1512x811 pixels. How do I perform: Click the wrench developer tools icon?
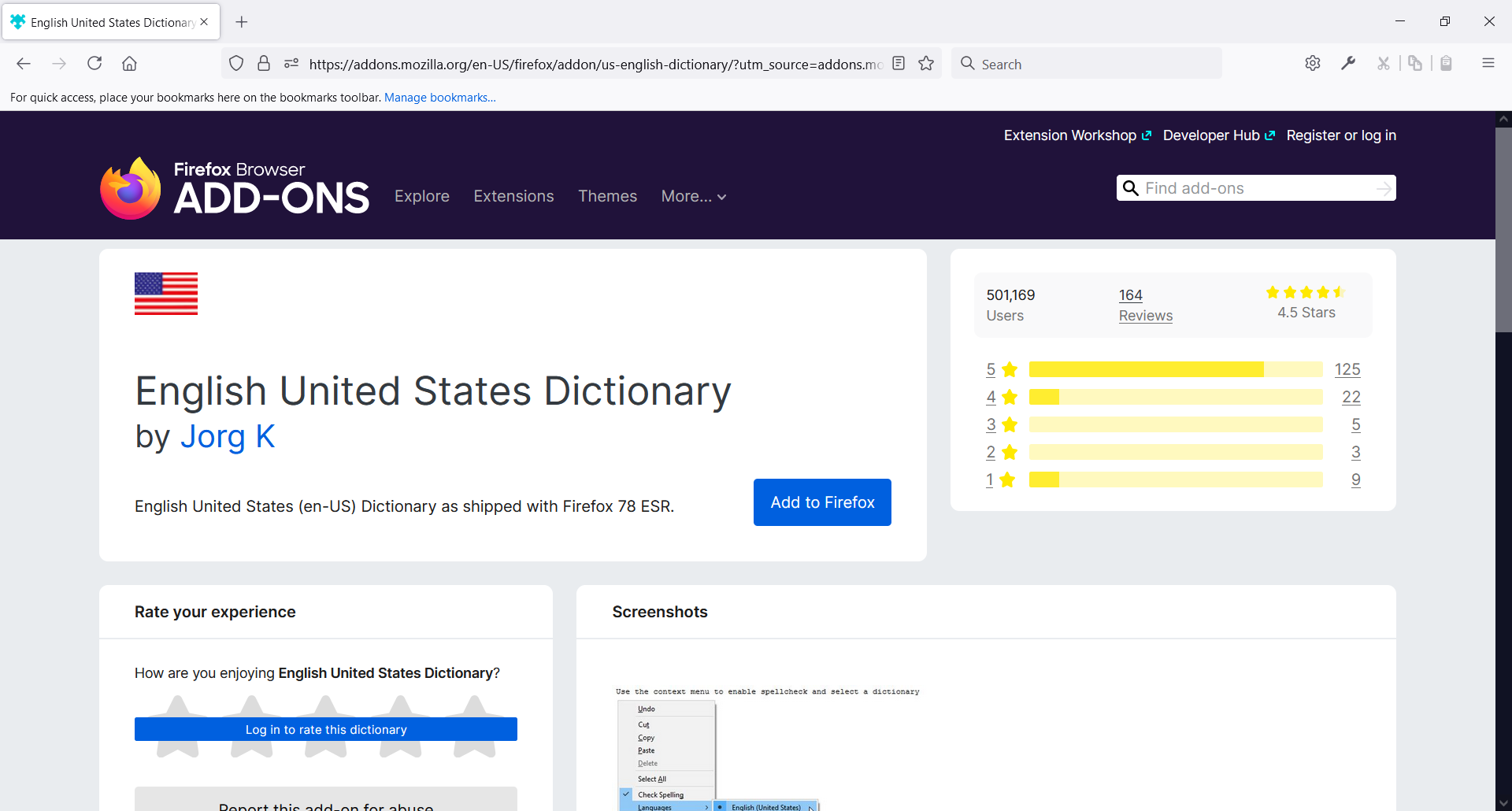[x=1348, y=64]
